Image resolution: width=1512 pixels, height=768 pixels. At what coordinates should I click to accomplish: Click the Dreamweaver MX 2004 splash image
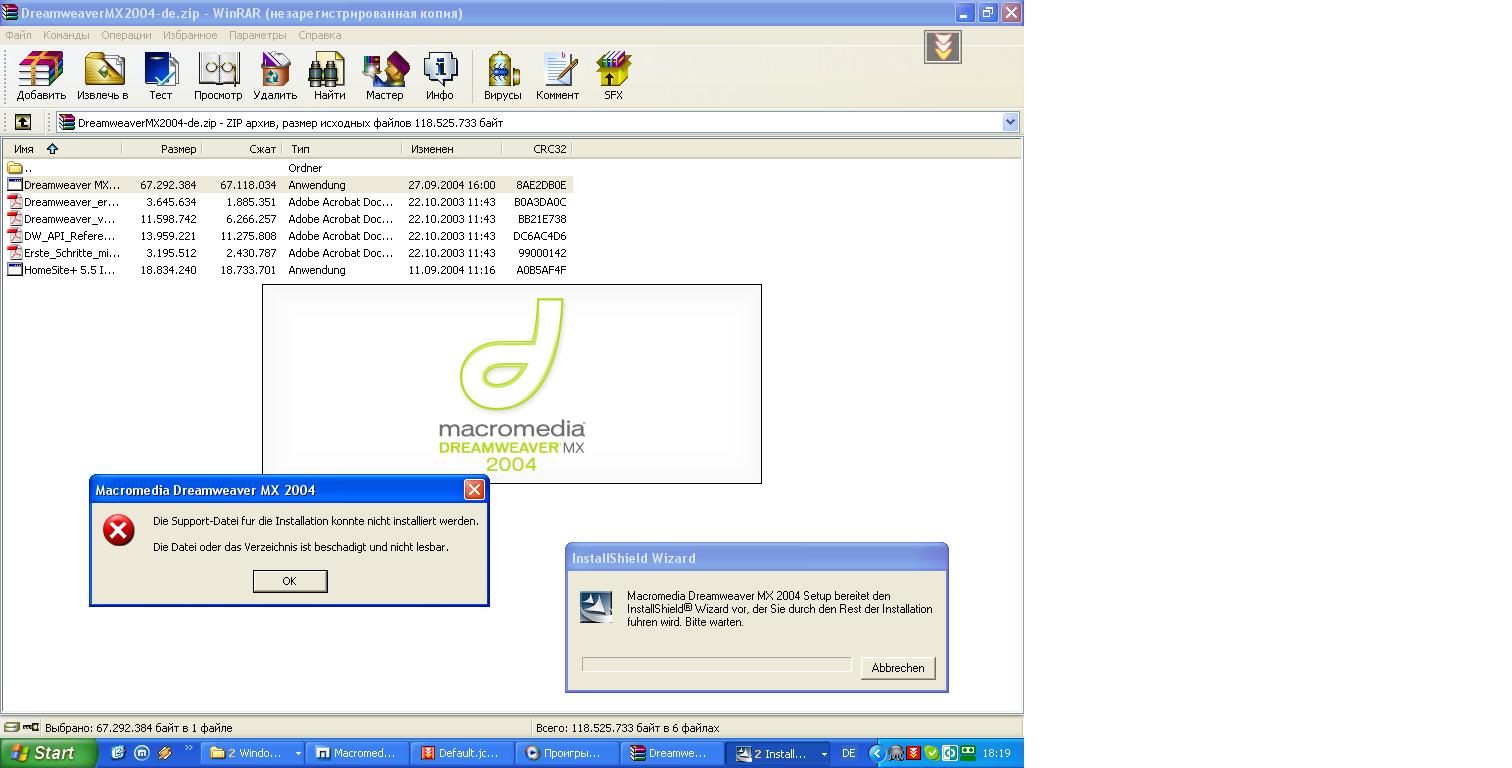point(512,384)
